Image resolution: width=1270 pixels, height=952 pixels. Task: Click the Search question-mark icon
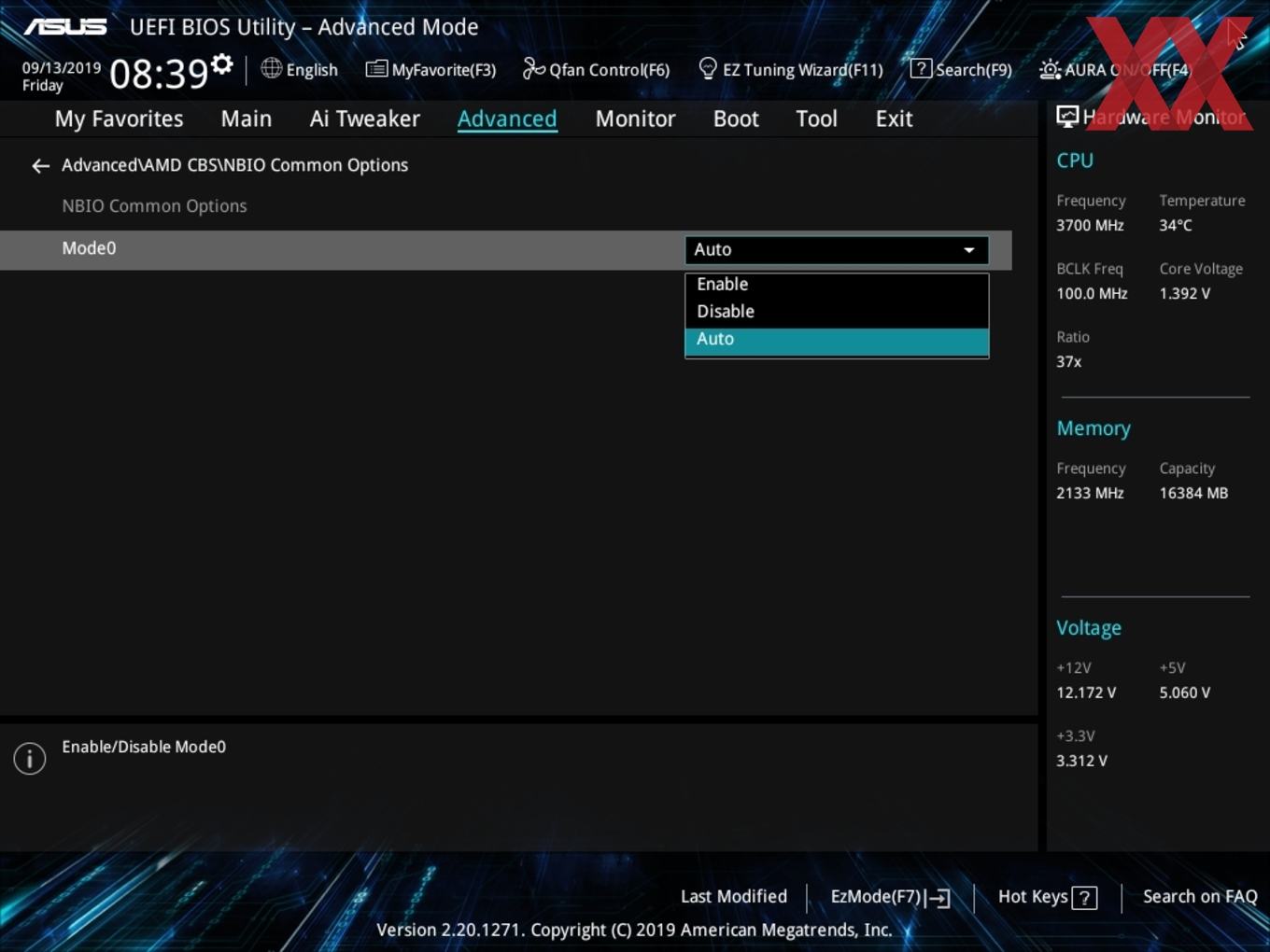[921, 68]
